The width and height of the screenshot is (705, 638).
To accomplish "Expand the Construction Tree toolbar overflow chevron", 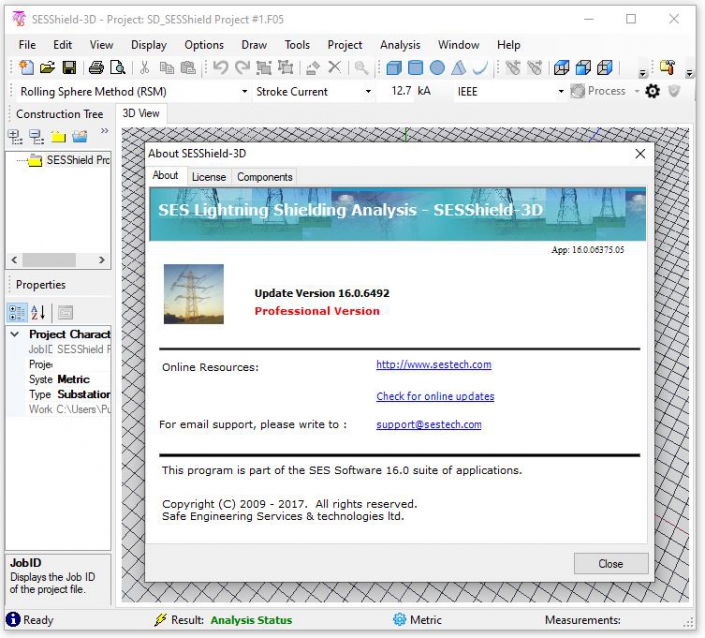I will (x=104, y=131).
